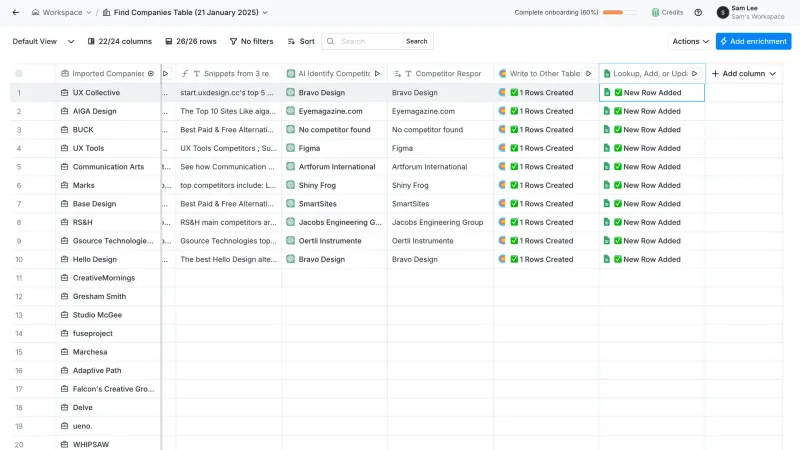Screen dimensions: 800x450
Task: Click the Competitor Respor column header
Action: pos(440,73)
